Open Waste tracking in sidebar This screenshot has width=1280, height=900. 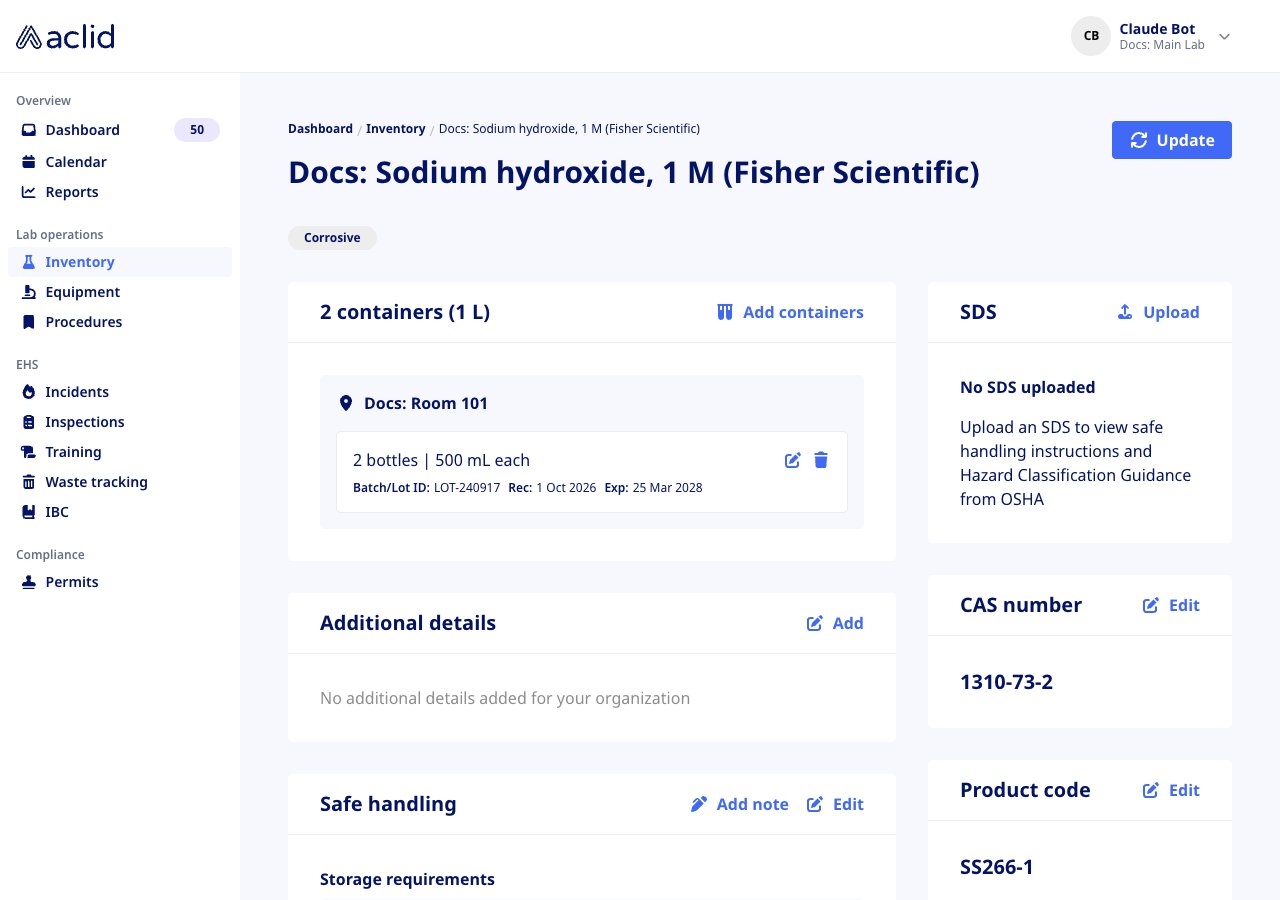pos(120,482)
